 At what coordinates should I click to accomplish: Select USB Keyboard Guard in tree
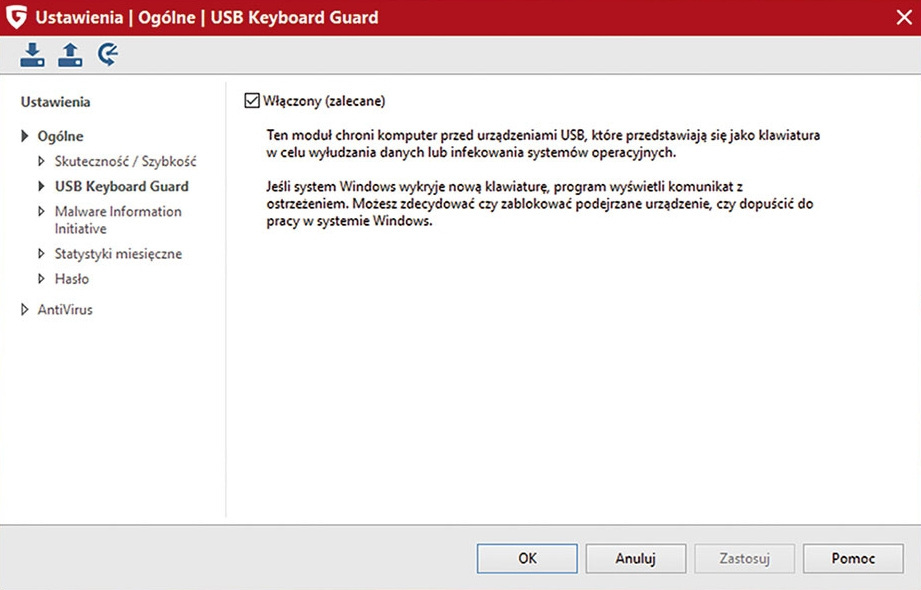pyautogui.click(x=121, y=186)
